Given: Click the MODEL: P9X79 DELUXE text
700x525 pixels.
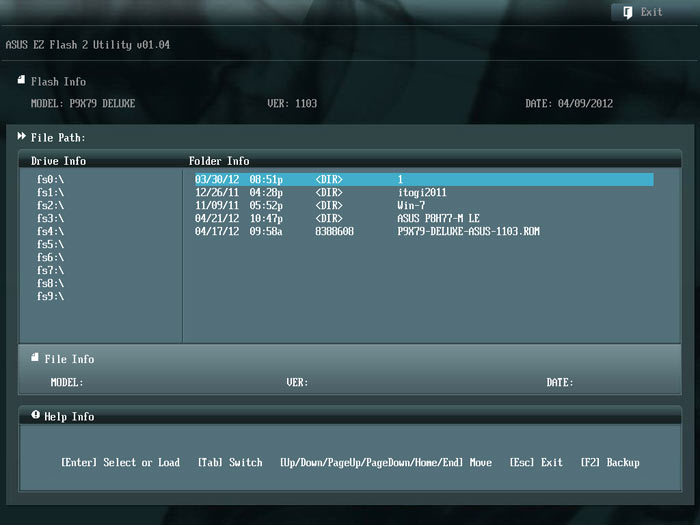Looking at the screenshot, I should pos(83,104).
